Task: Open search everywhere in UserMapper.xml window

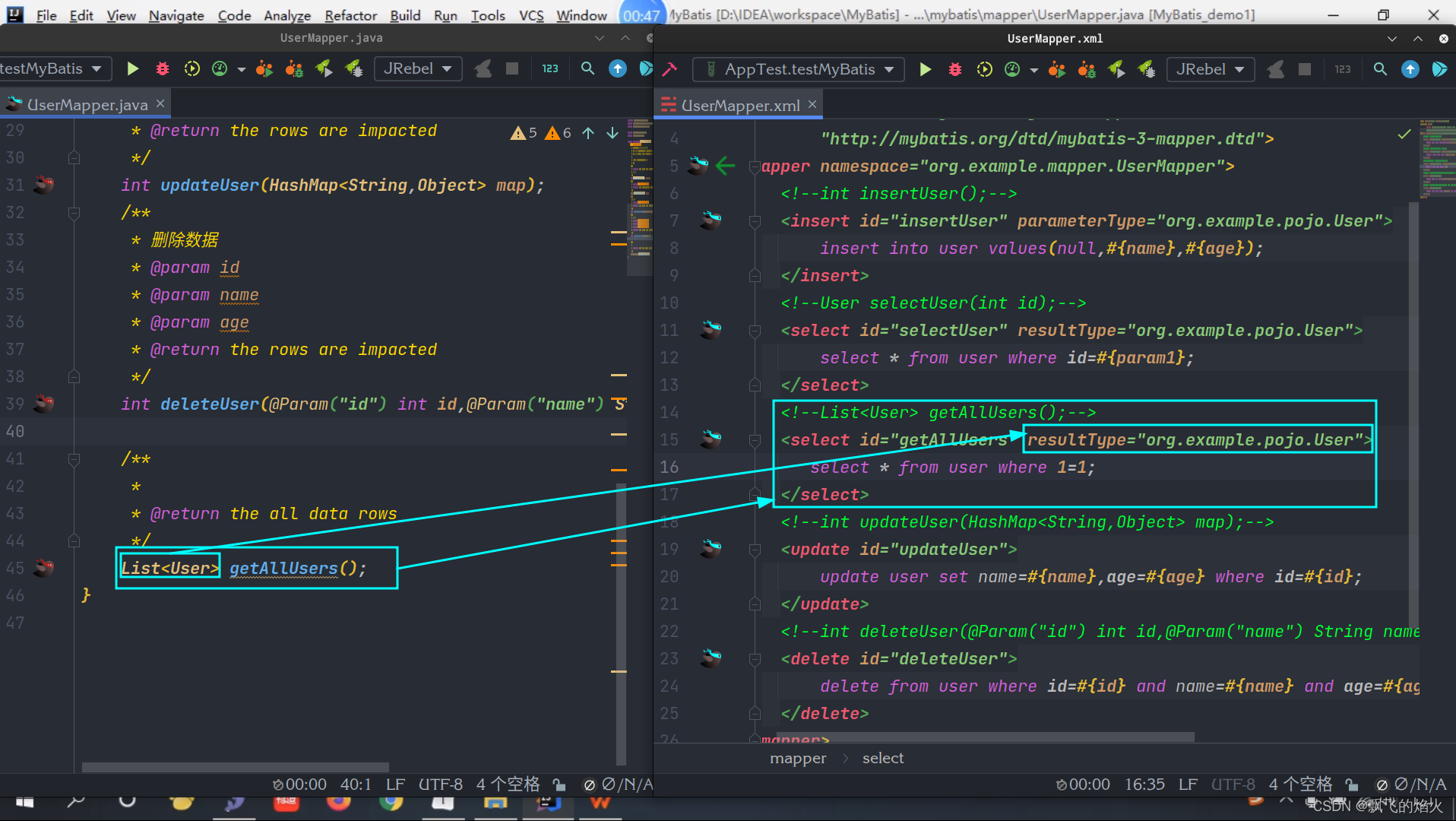Action: pyautogui.click(x=1380, y=70)
